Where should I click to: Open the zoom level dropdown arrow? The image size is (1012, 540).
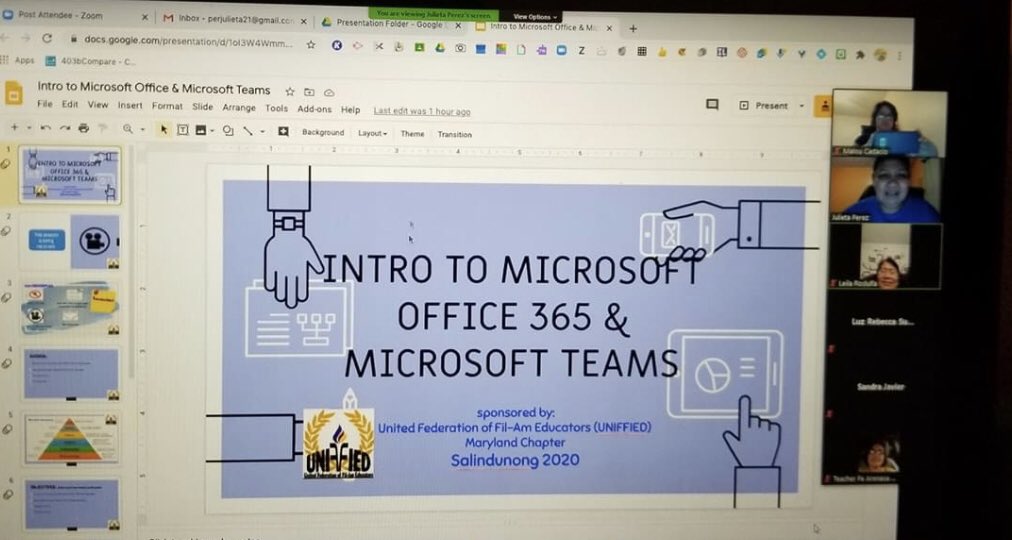click(142, 130)
